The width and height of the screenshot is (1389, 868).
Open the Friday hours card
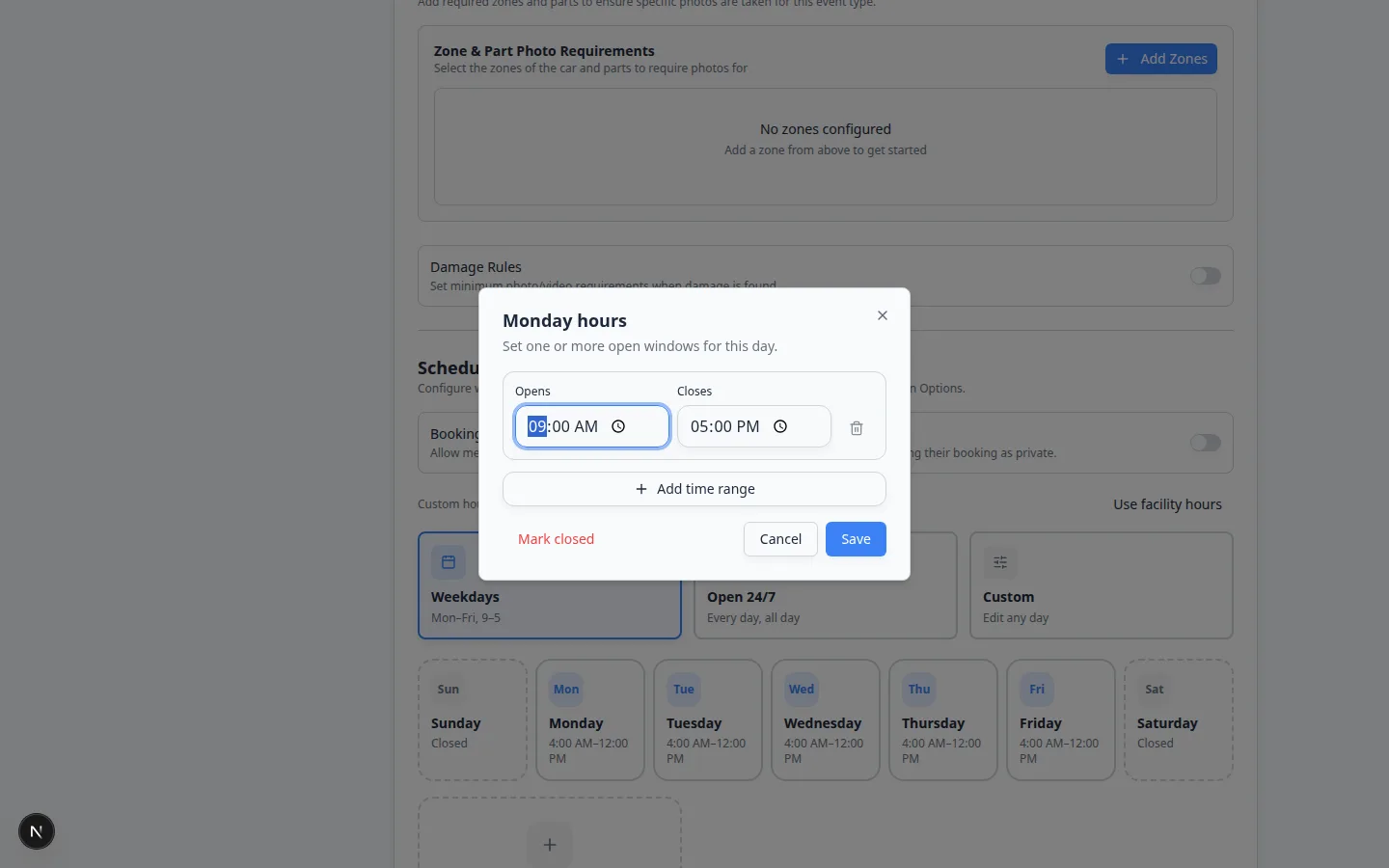1061,720
